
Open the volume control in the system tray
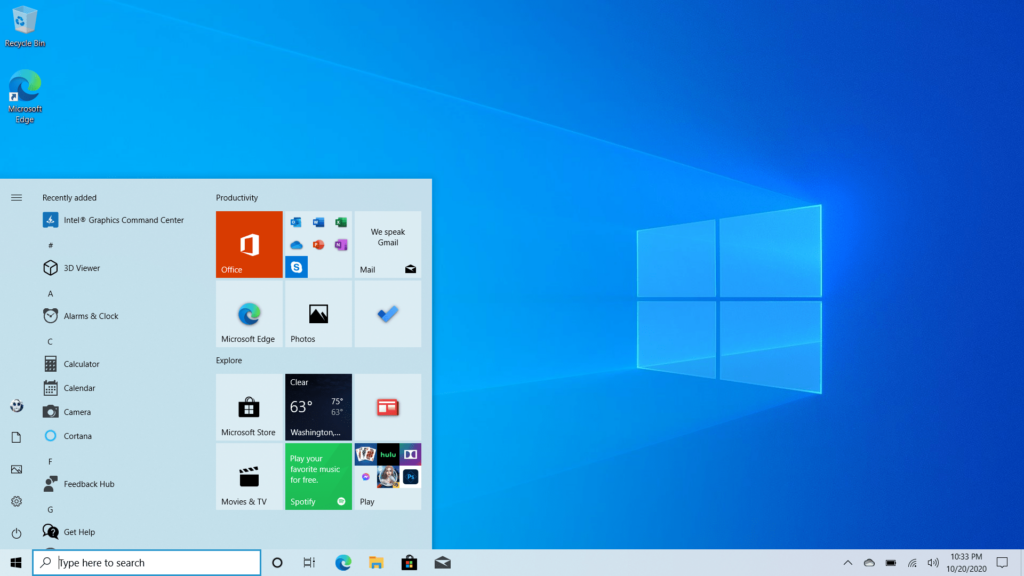tap(932, 563)
